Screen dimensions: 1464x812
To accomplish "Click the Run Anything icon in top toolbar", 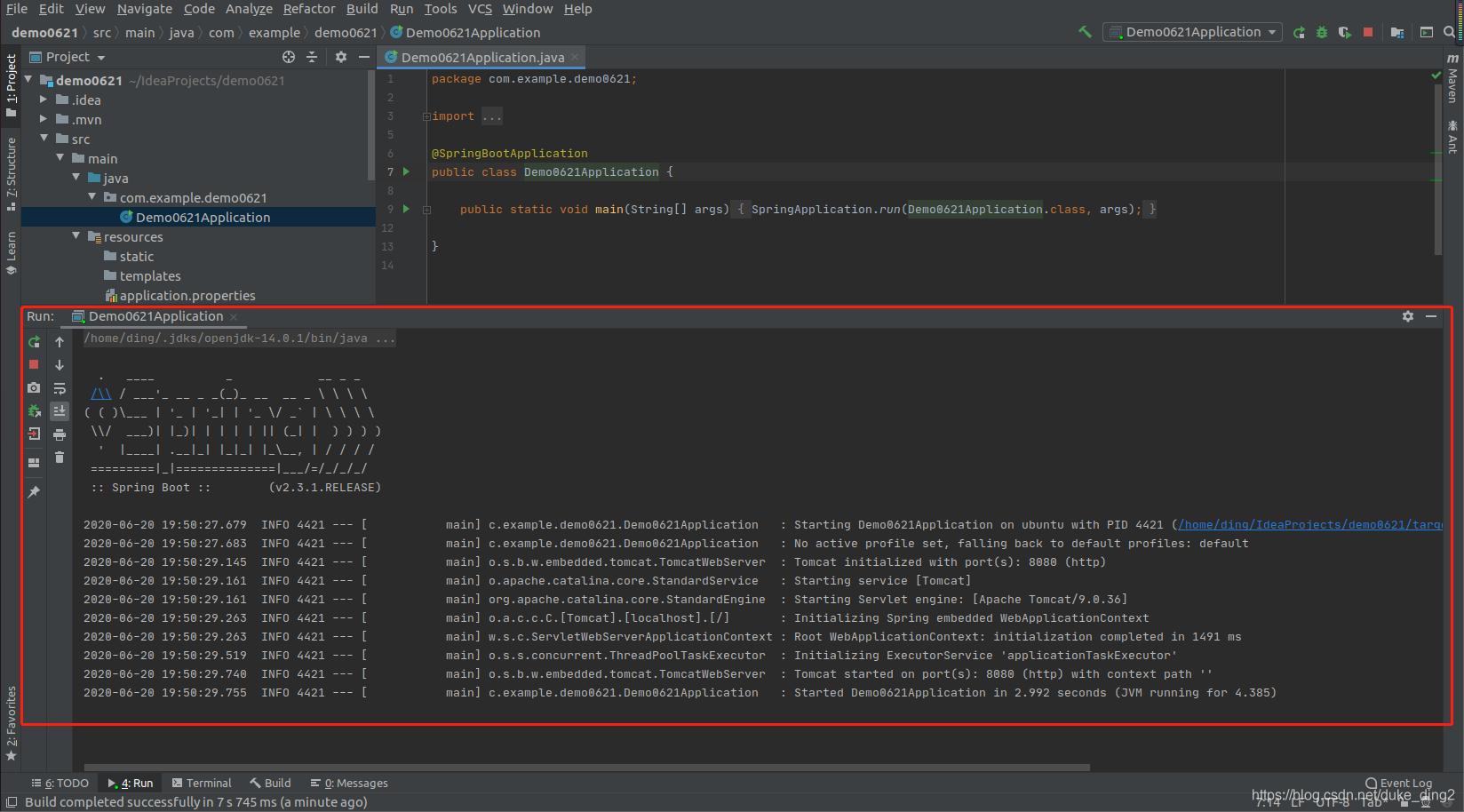I will pos(1427,32).
